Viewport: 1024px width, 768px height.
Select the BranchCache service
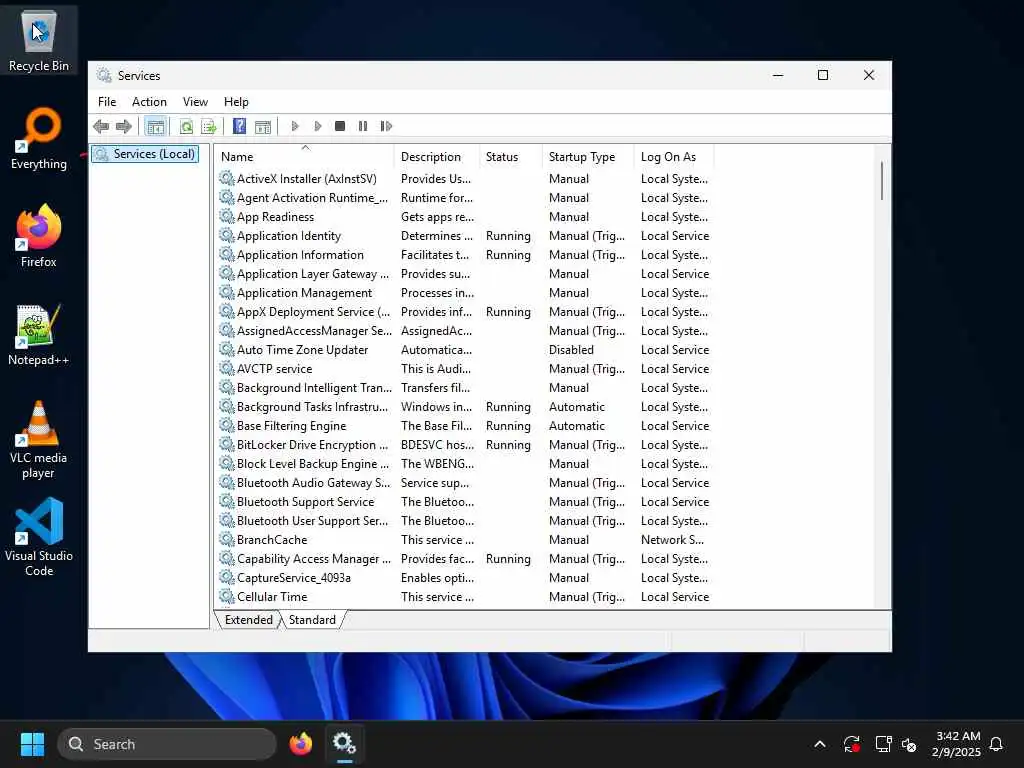click(x=464, y=539)
